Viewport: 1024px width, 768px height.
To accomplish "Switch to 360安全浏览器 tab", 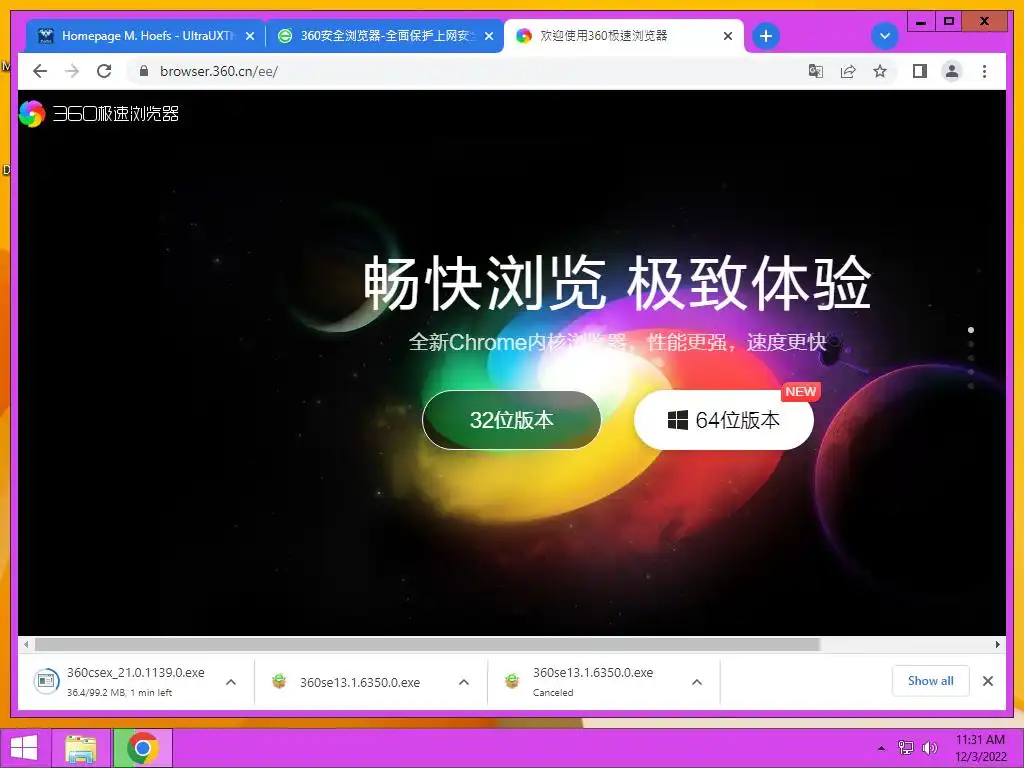I will coord(384,36).
